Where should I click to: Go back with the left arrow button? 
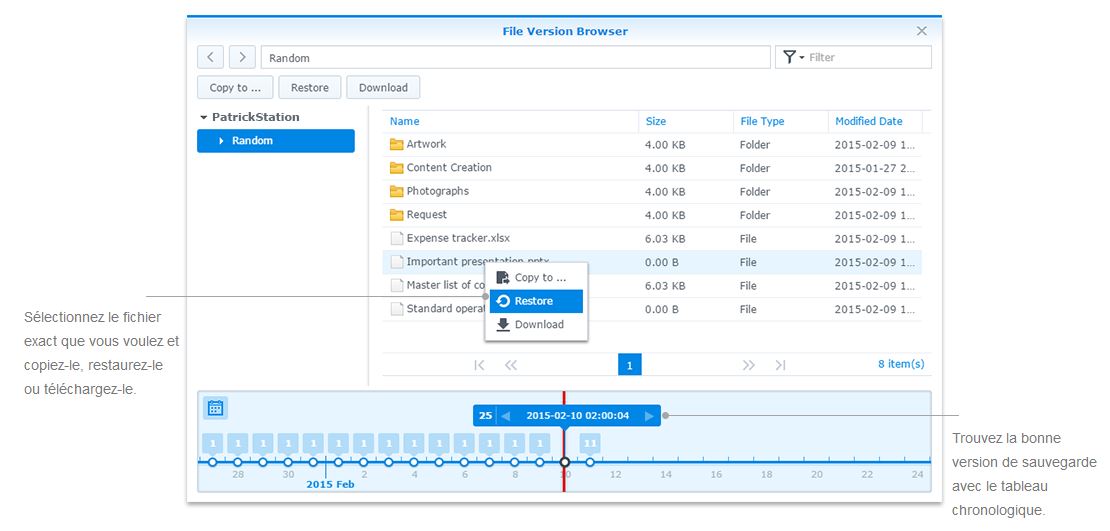pyautogui.click(x=210, y=57)
